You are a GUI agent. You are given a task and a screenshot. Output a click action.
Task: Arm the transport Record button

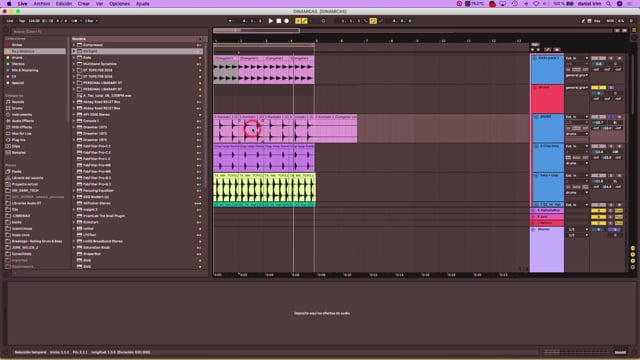click(287, 21)
